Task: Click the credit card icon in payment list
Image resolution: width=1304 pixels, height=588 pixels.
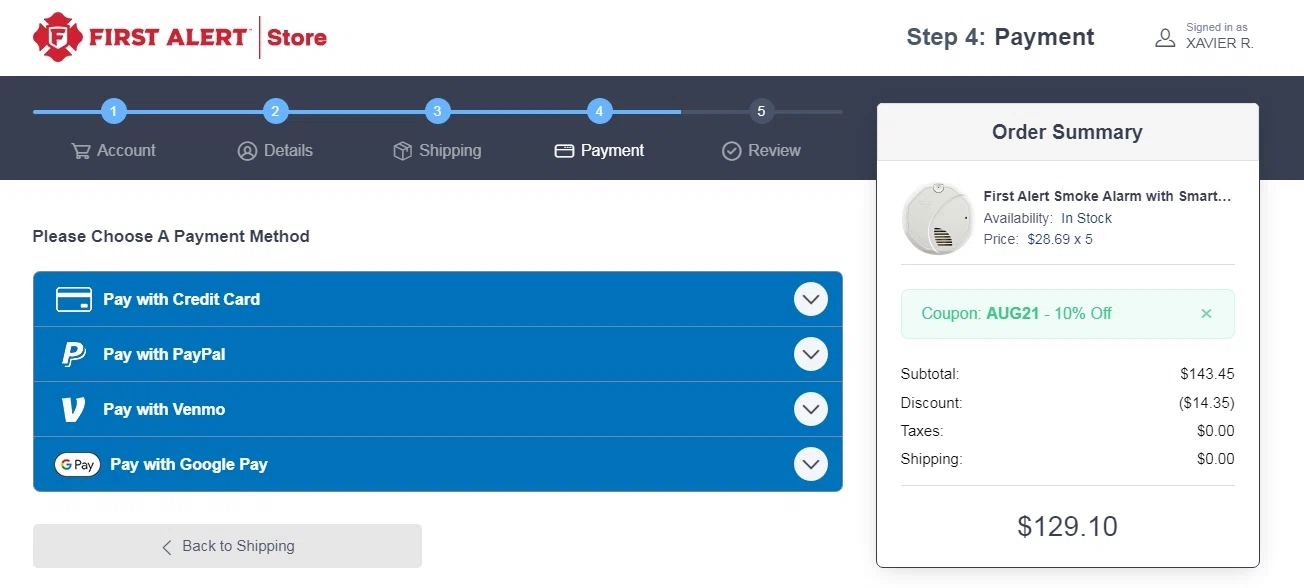Action: (x=74, y=299)
